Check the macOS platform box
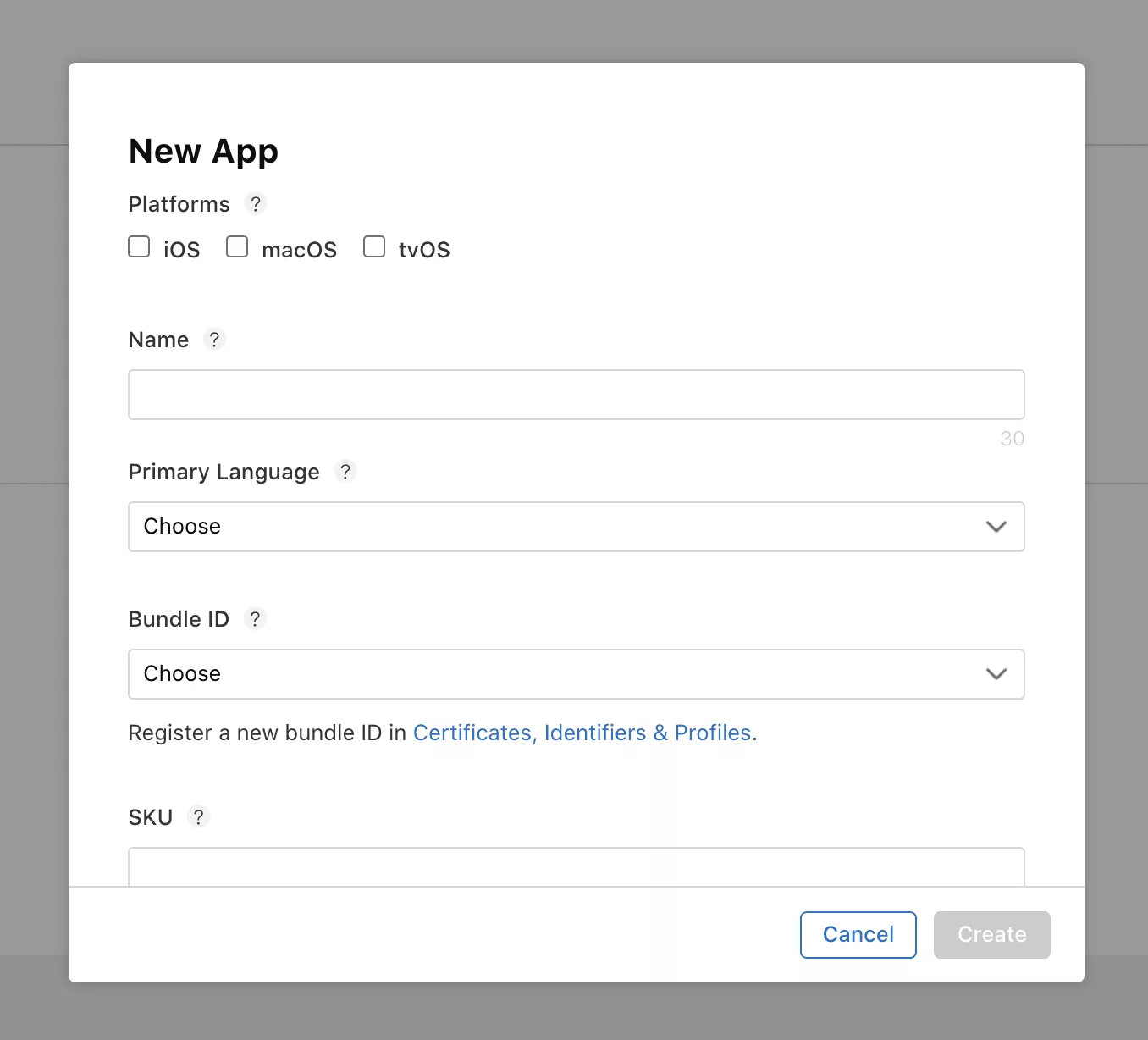 click(x=237, y=247)
